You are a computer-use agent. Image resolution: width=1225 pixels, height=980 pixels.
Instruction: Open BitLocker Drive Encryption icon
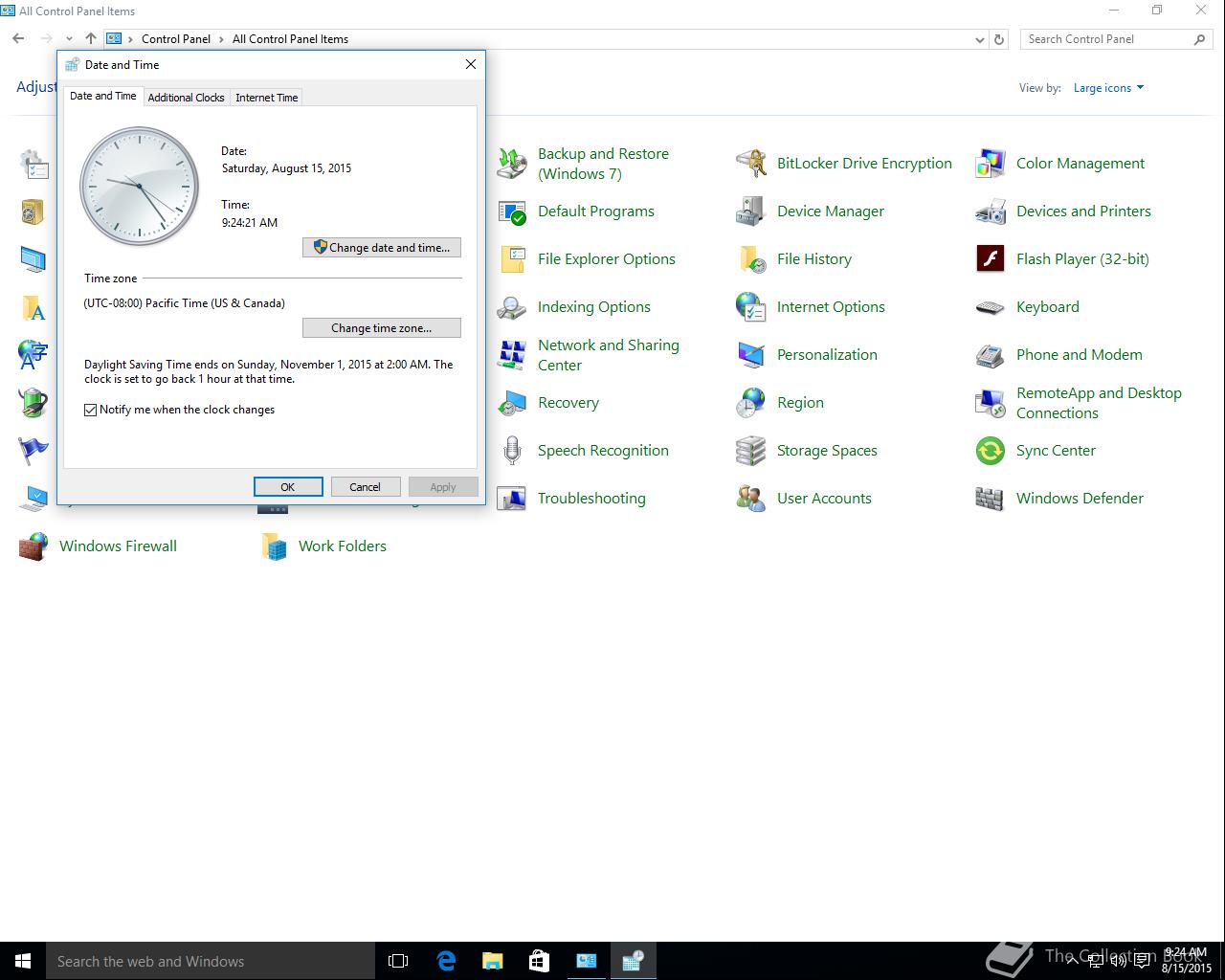pos(750,164)
